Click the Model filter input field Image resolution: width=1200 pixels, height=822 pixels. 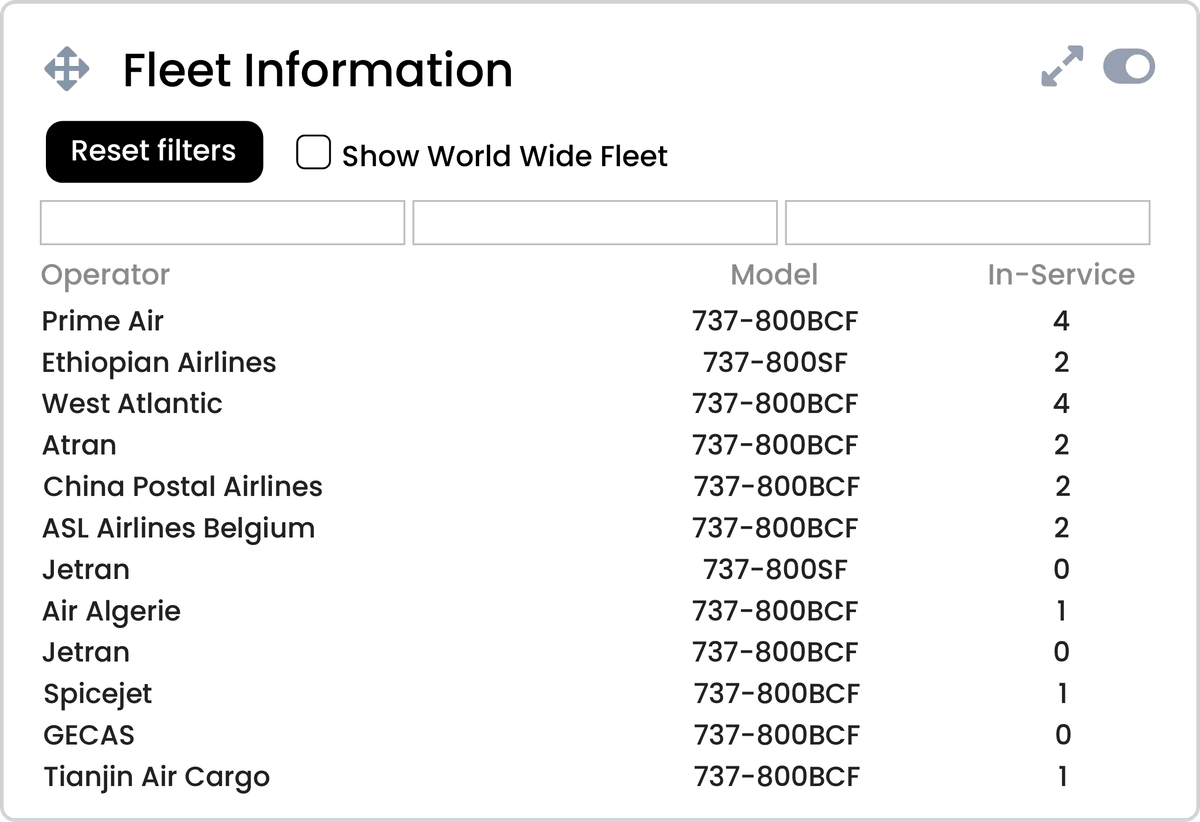(x=594, y=222)
